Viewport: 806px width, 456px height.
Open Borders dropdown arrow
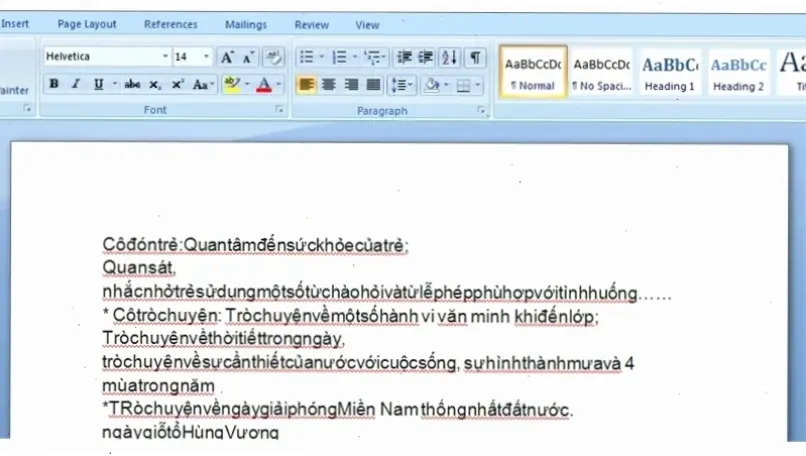coord(478,84)
